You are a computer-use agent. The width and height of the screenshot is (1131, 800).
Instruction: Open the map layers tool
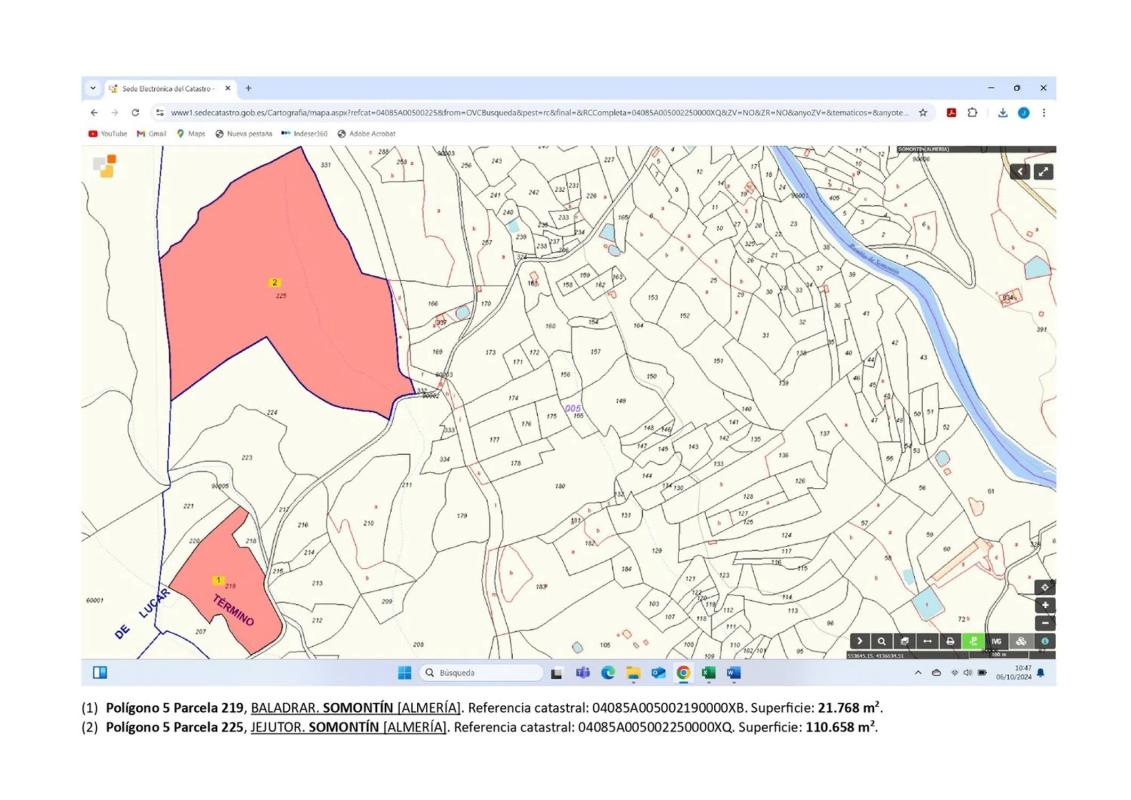click(904, 641)
